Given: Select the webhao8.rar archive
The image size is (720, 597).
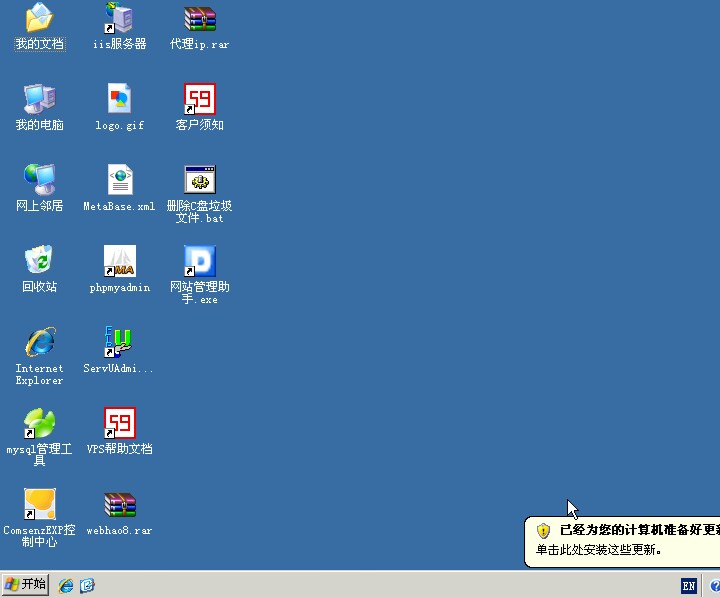Looking at the screenshot, I should (x=120, y=505).
